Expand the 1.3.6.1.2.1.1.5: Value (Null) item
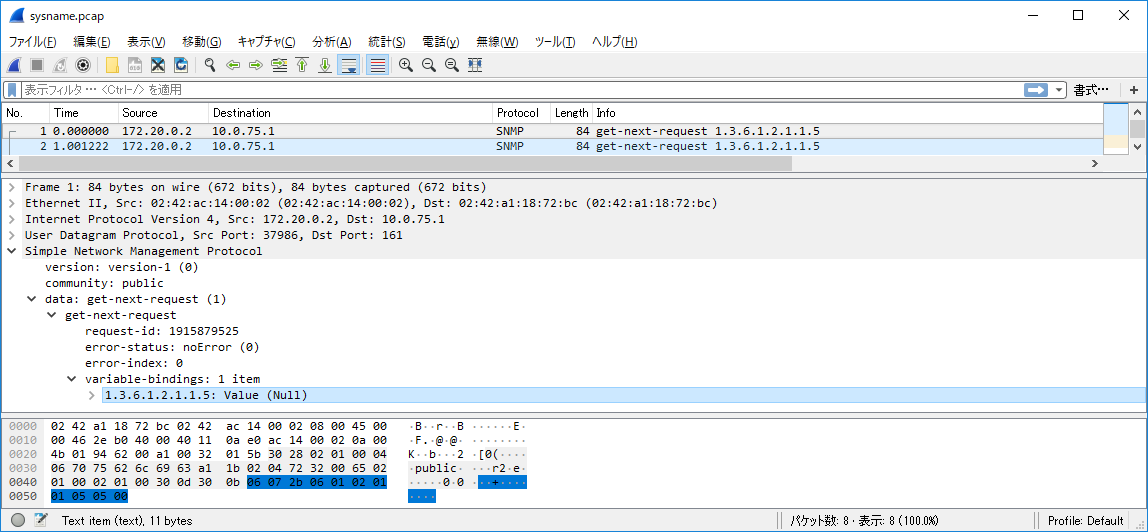Screen dimensions: 1148x532 tap(92, 395)
